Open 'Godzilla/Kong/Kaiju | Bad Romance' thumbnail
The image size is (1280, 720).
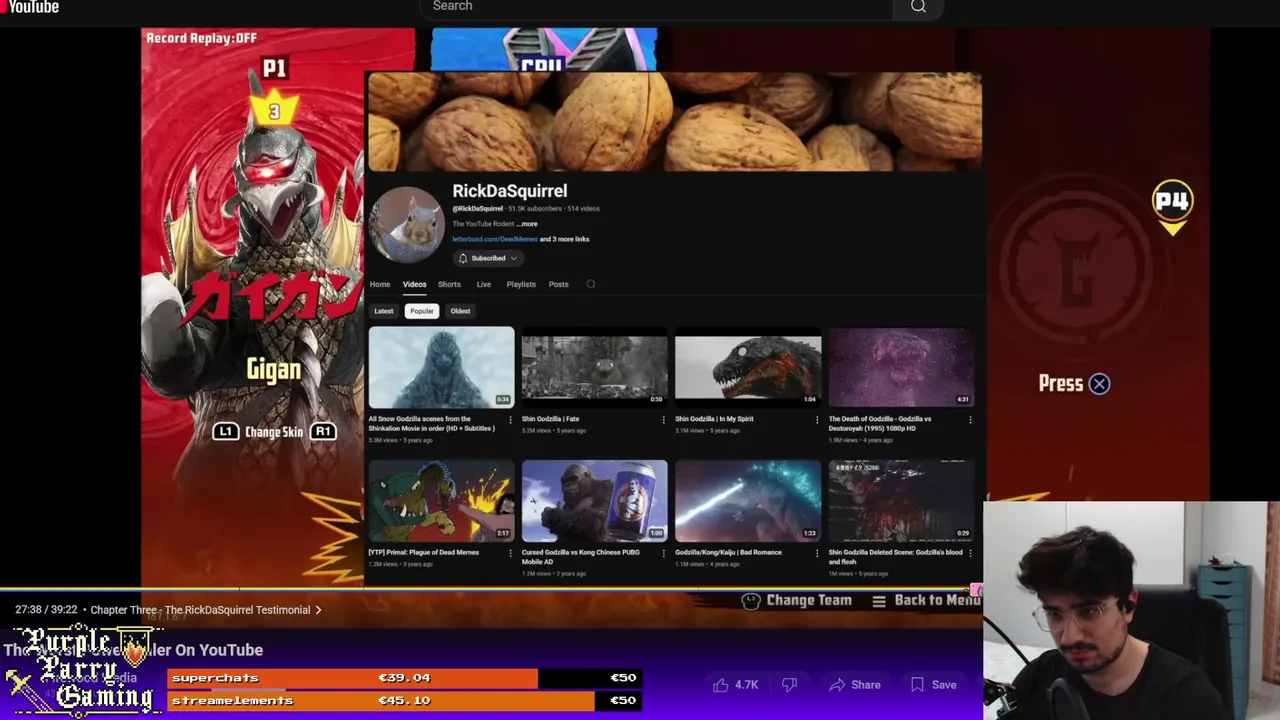[x=748, y=500]
